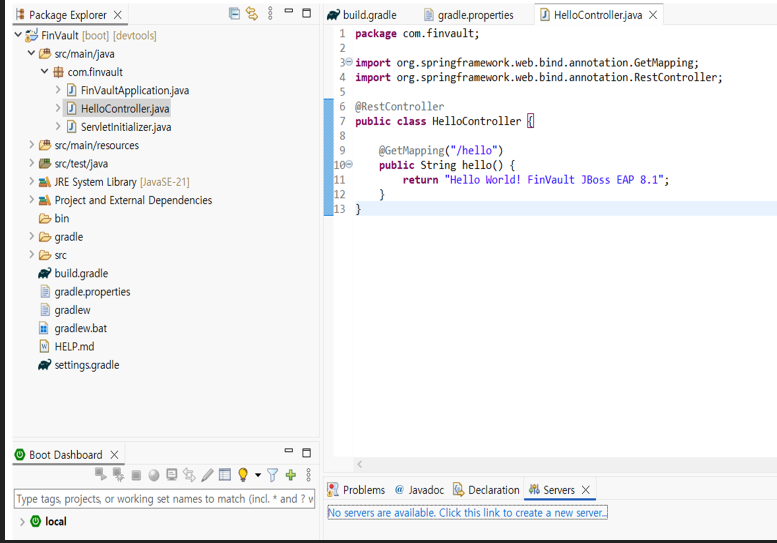
Task: Select gradle.properties file in Package Explorer
Action: (85, 292)
